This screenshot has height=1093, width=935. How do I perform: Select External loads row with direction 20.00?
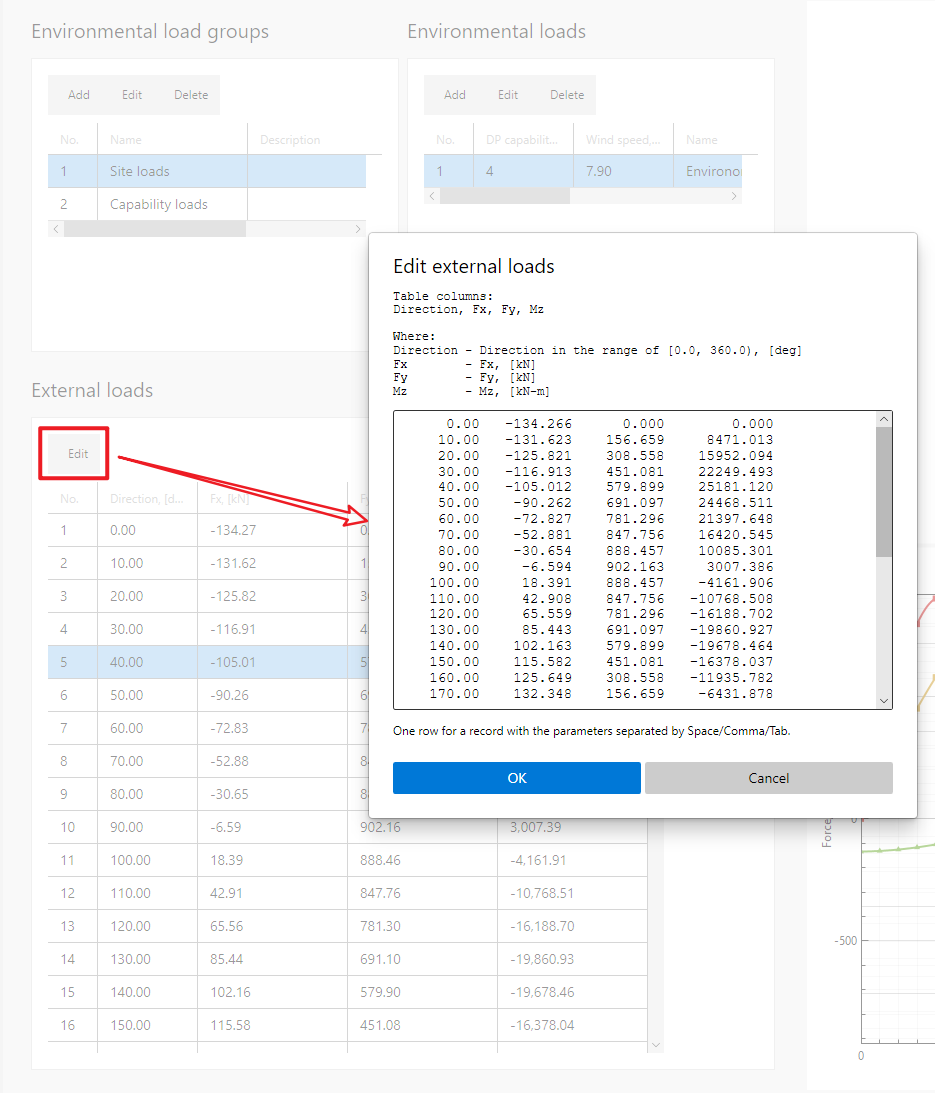[208, 596]
